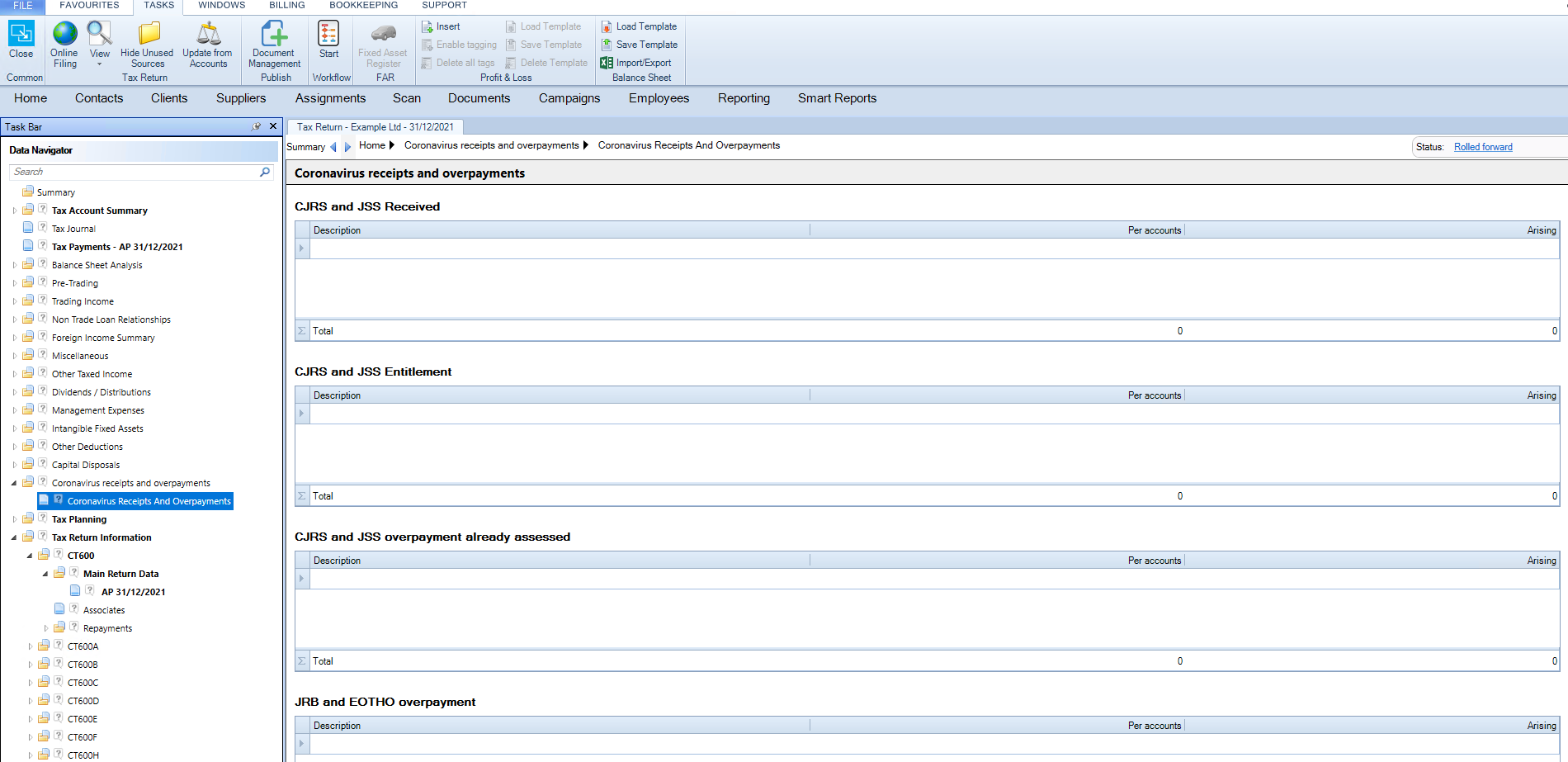This screenshot has width=1568, height=762.
Task: Click Enable tagging in ribbon
Action: pyautogui.click(x=459, y=45)
